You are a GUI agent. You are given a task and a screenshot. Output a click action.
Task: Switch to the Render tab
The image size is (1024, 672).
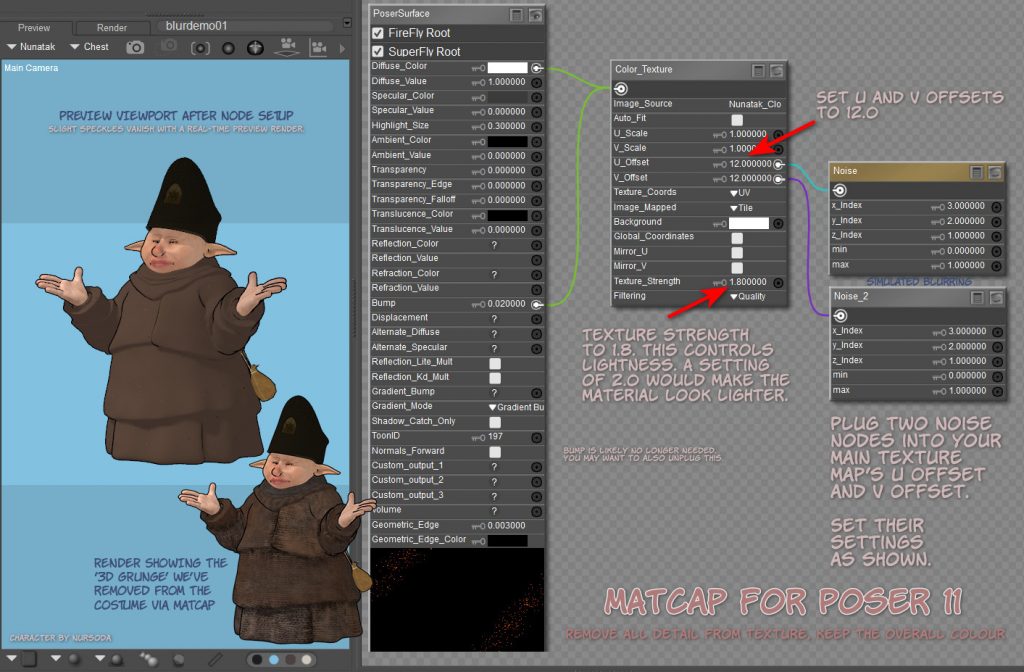point(112,27)
